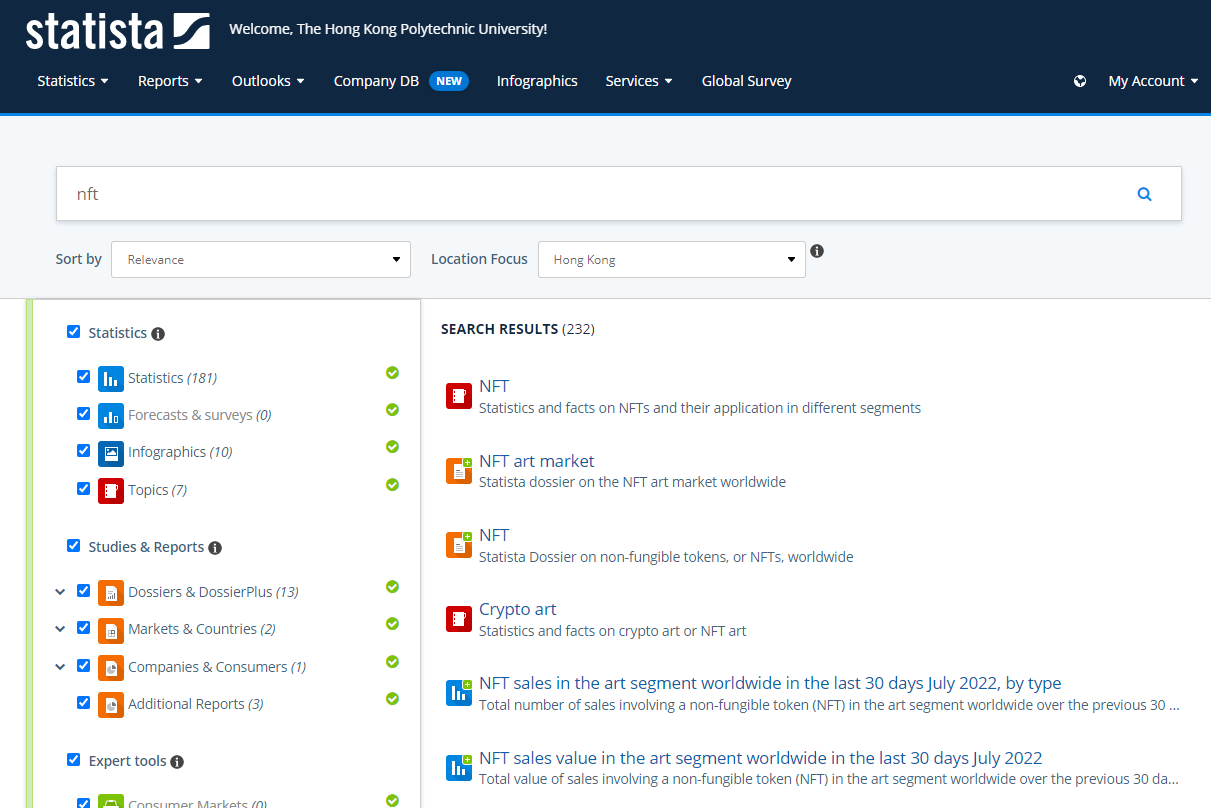
Task: Click the green check next to Companies & Consumers
Action: (x=392, y=662)
